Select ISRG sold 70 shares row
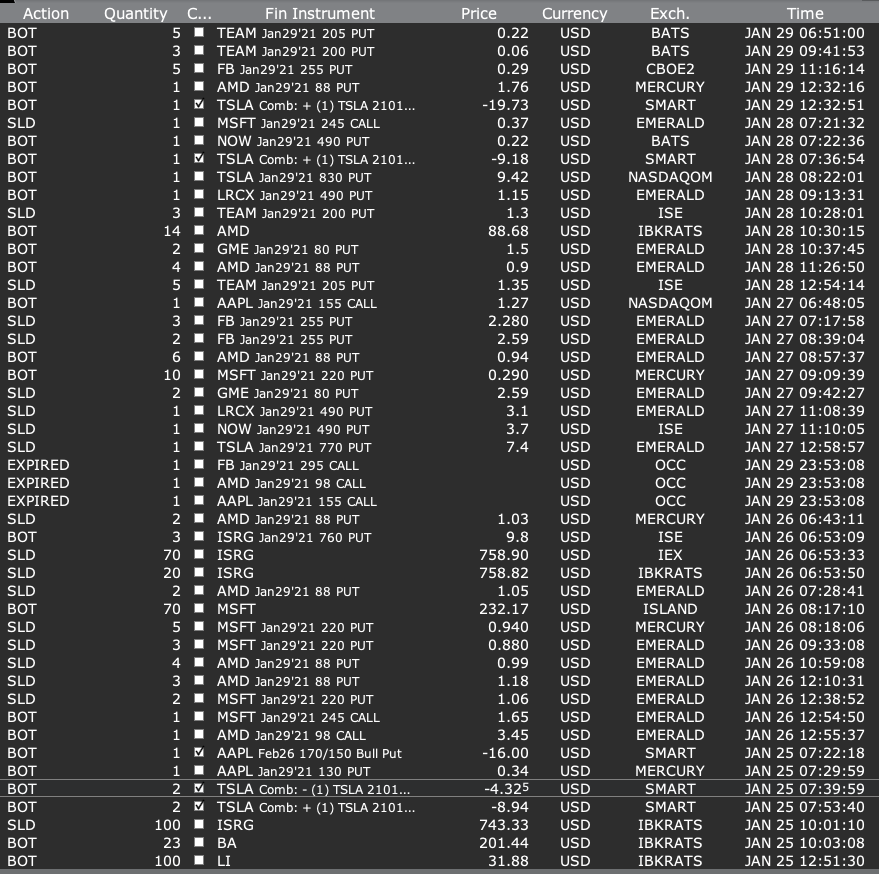This screenshot has width=879, height=874. (x=440, y=555)
